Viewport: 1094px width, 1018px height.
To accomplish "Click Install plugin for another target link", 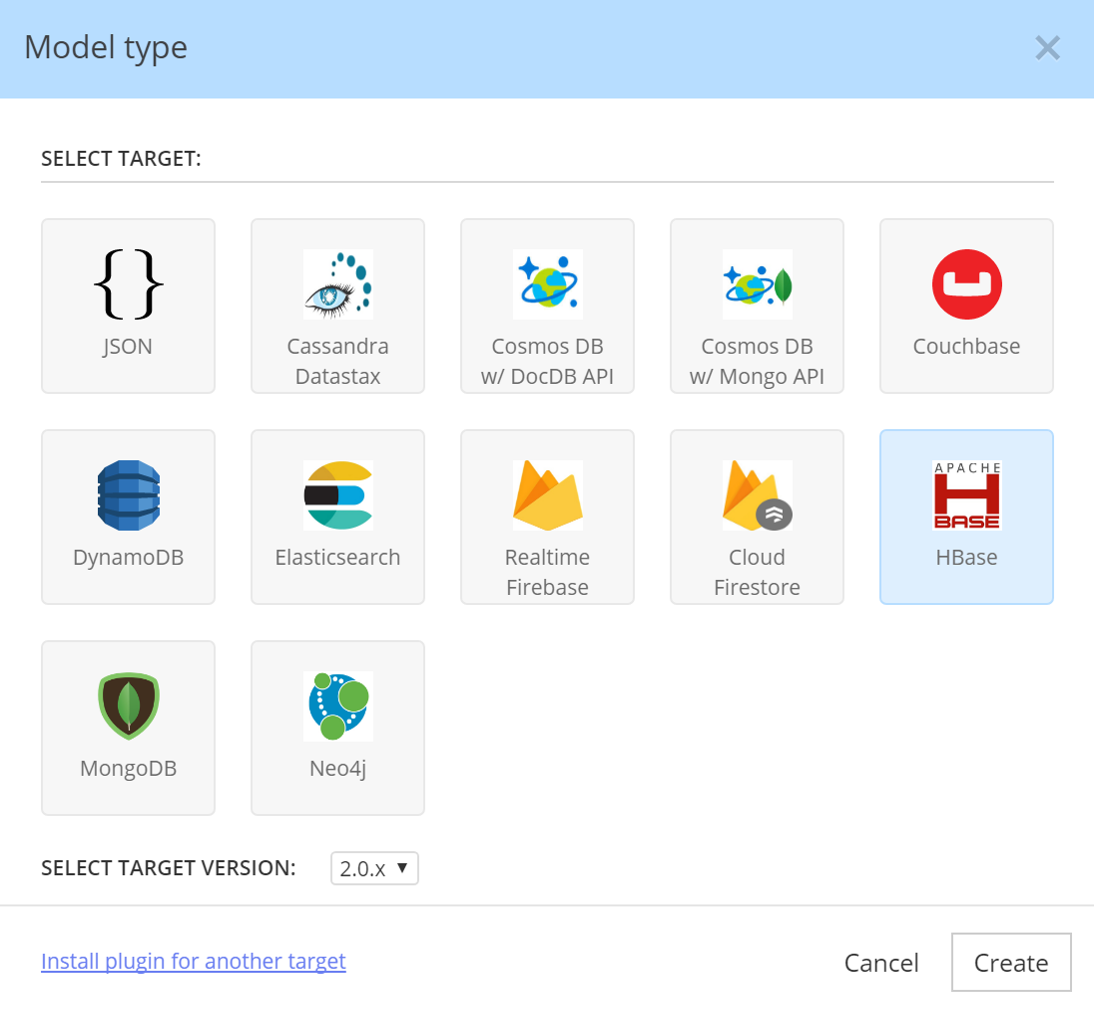I will tap(193, 962).
